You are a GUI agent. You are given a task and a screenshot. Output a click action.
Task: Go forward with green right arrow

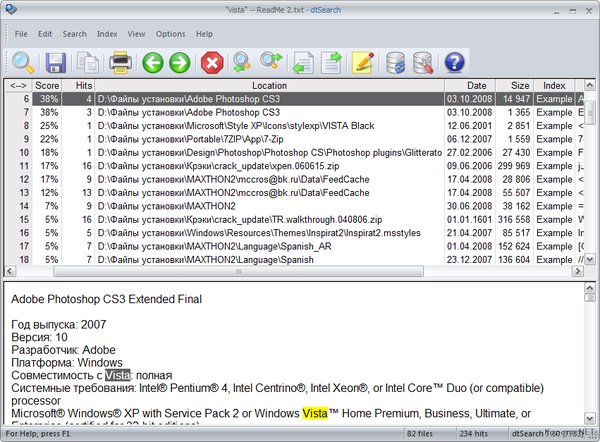pos(179,63)
